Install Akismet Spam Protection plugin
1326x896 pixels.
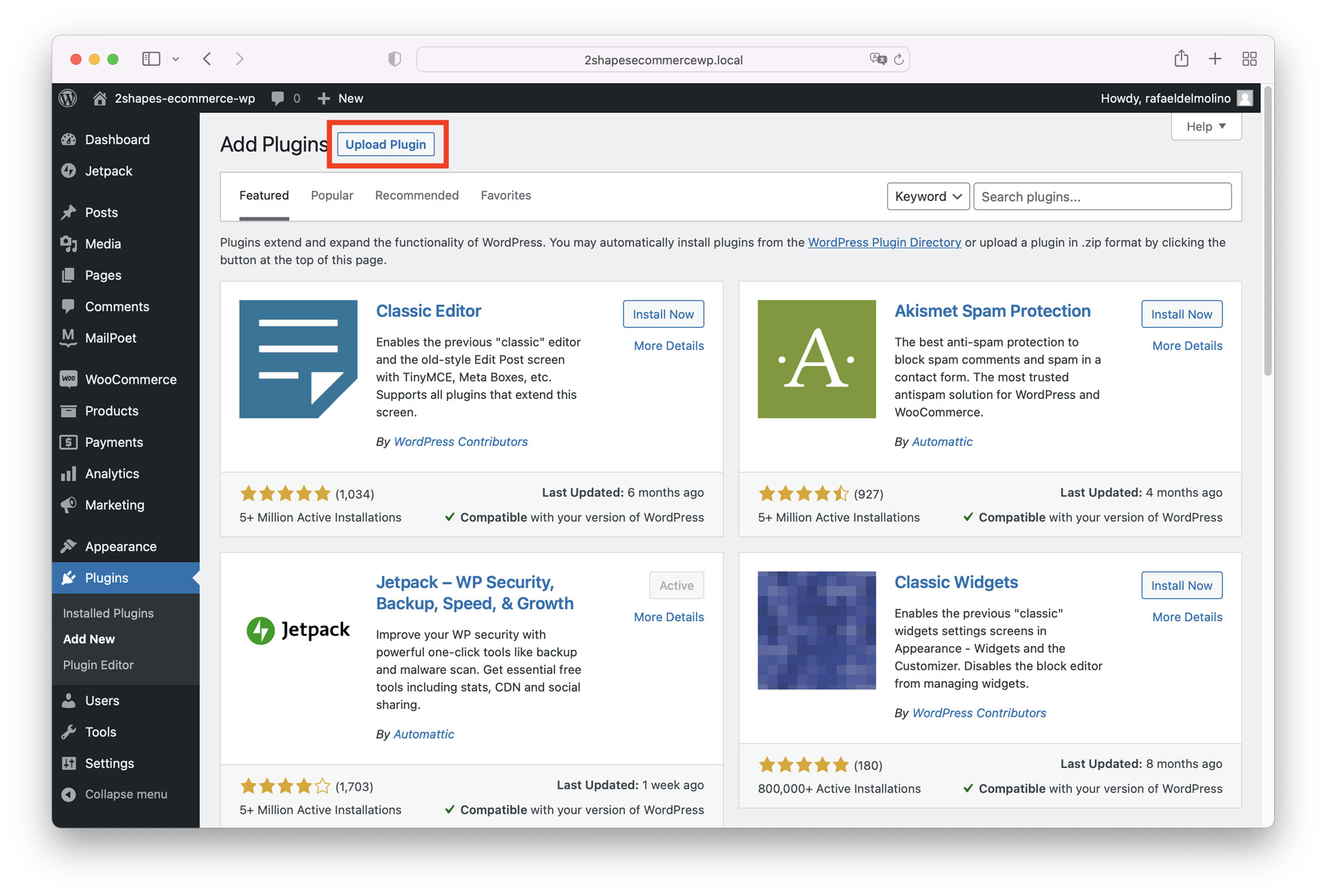(x=1181, y=314)
